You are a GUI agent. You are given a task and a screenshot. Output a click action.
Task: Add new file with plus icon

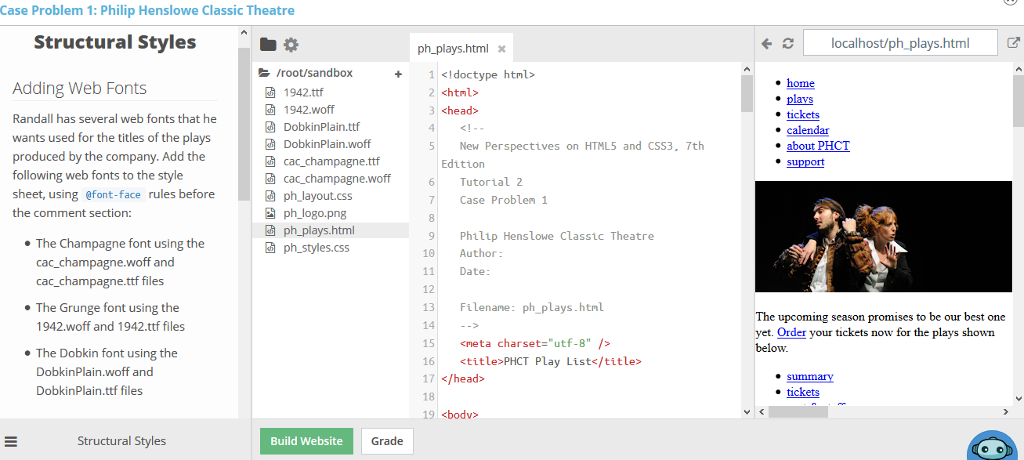(398, 74)
